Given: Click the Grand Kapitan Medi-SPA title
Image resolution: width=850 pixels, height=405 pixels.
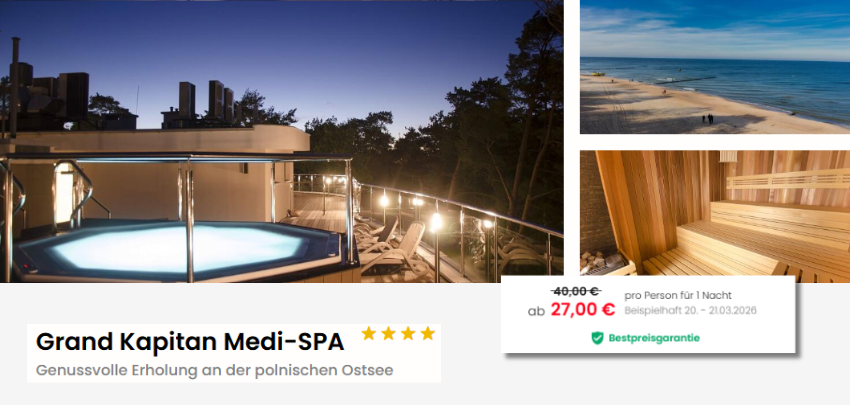Looking at the screenshot, I should [190, 342].
